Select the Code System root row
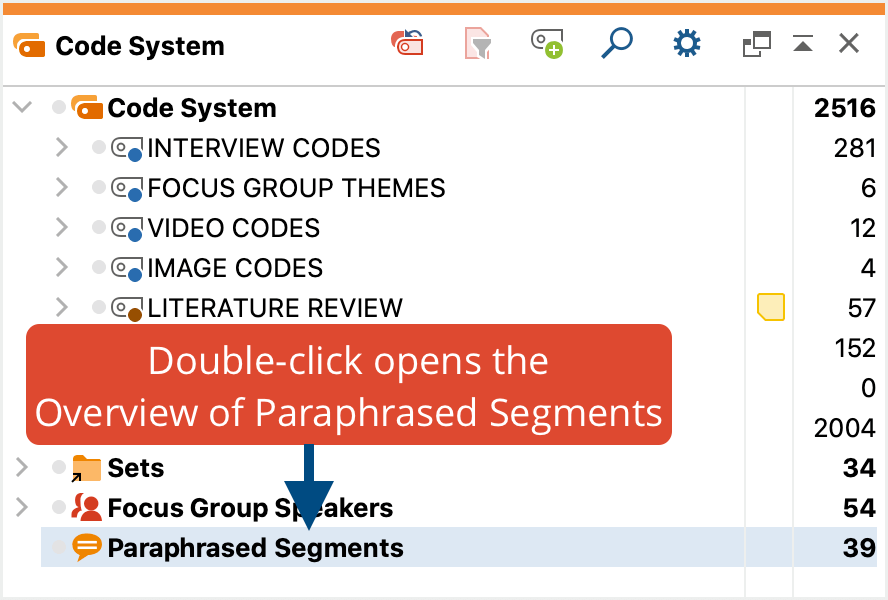 pos(444,108)
